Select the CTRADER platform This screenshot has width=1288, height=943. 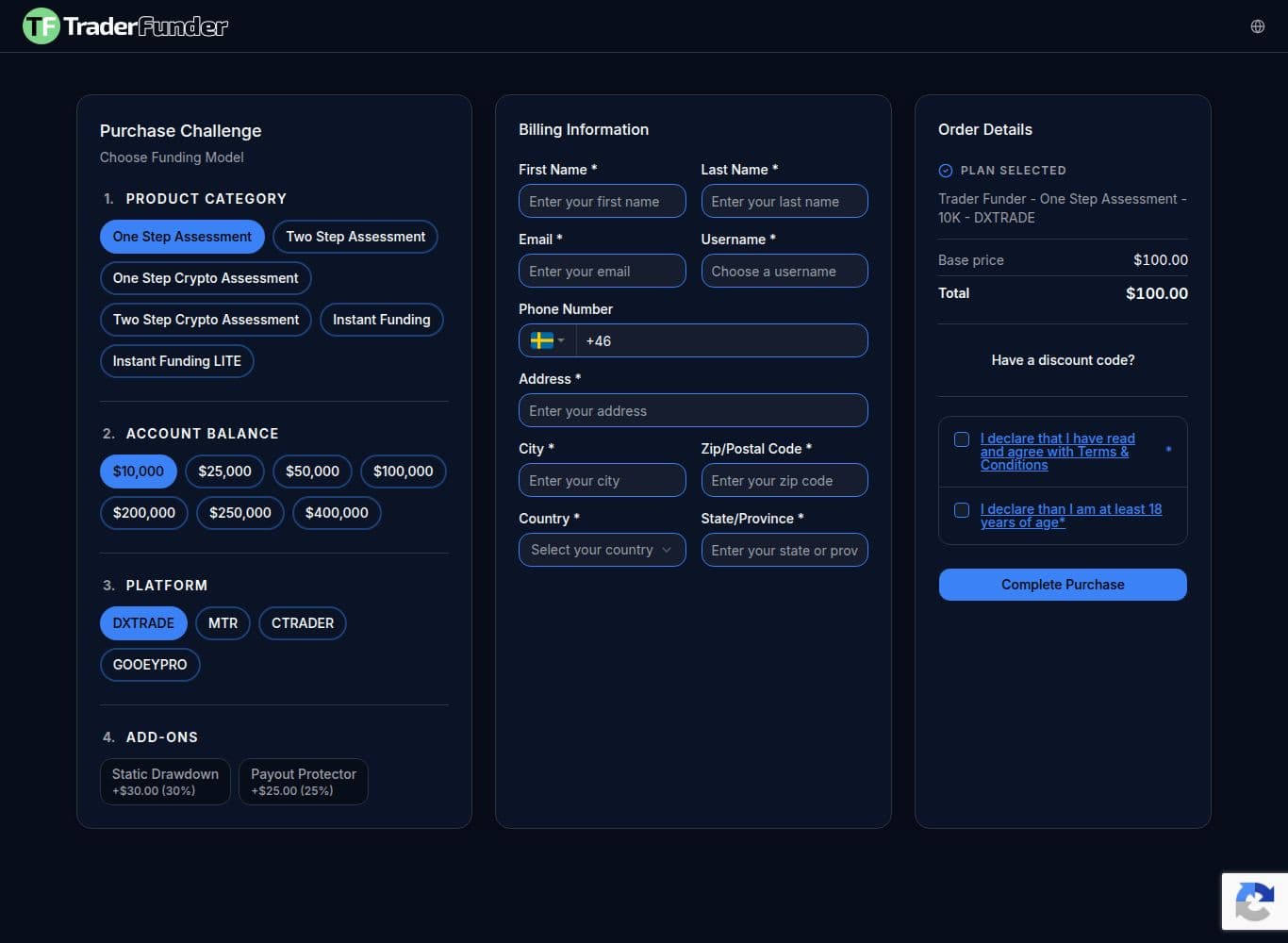click(x=302, y=623)
